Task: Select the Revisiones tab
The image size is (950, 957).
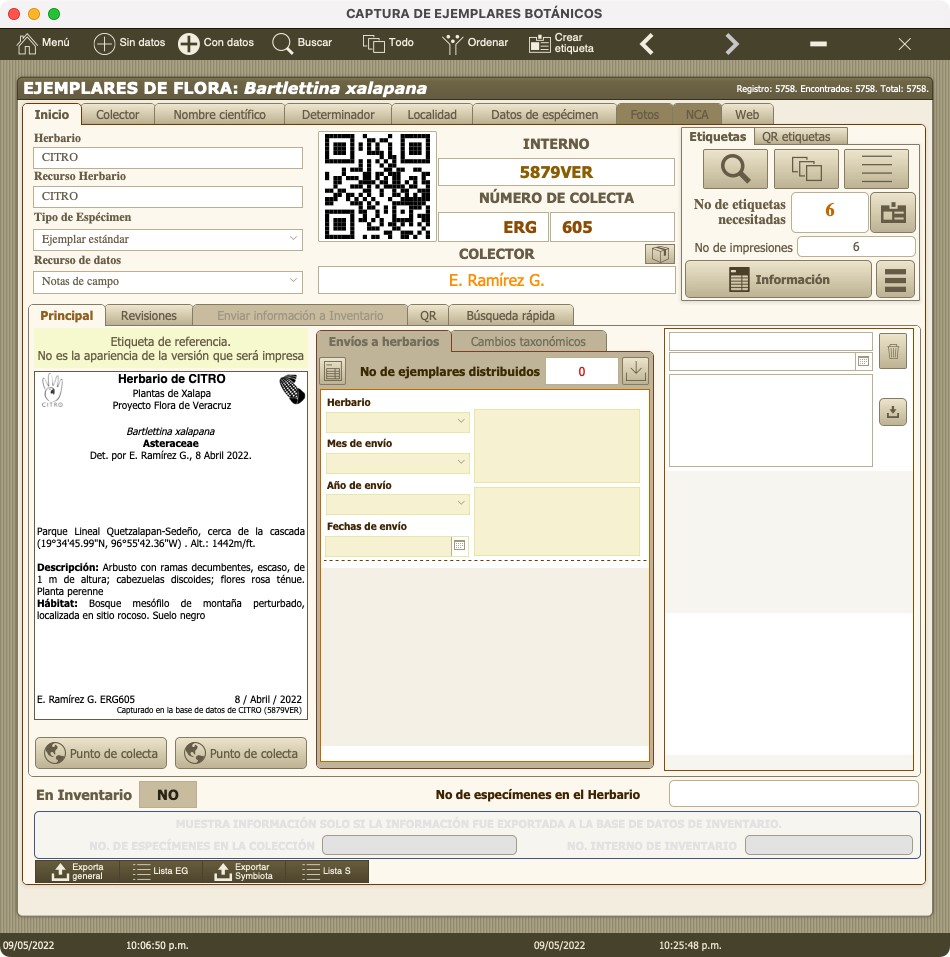Action: [148, 315]
